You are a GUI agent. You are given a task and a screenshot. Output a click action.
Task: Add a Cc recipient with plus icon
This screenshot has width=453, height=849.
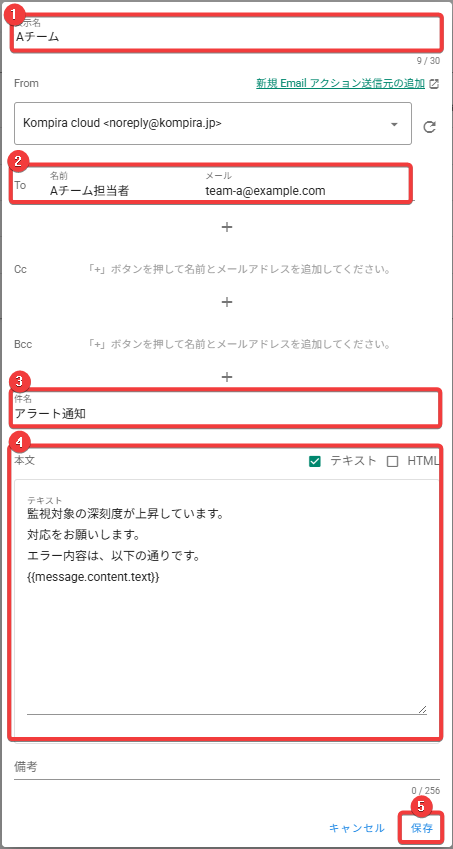pos(227,302)
